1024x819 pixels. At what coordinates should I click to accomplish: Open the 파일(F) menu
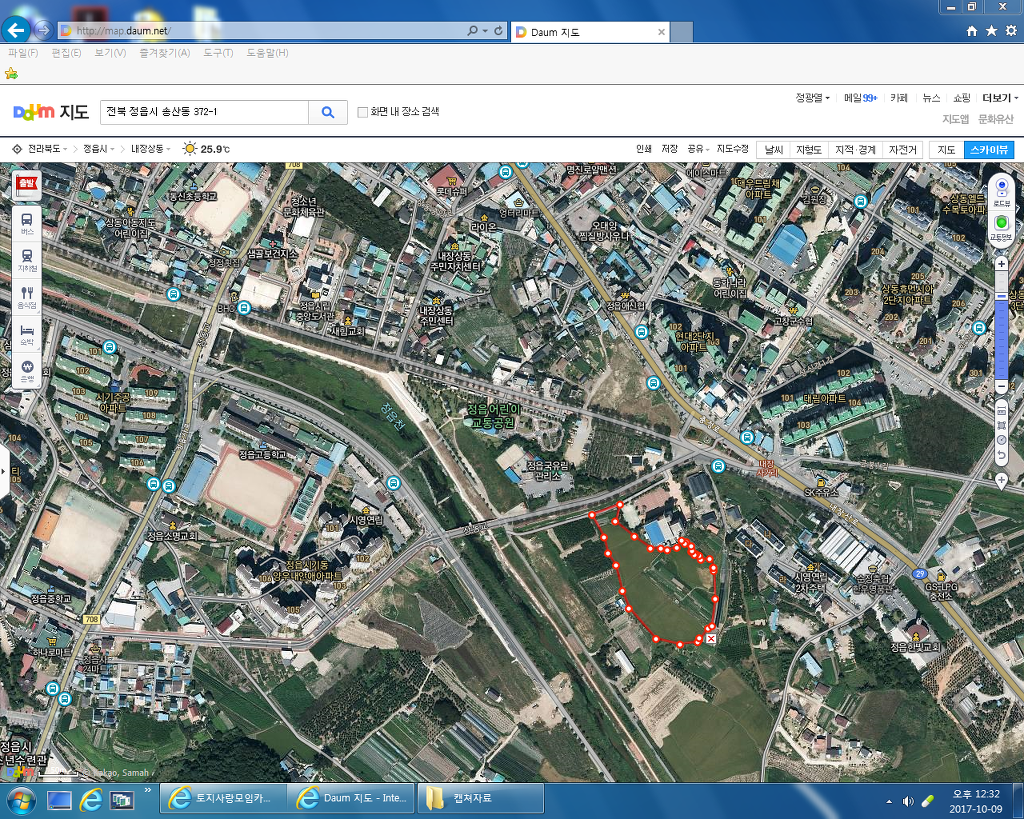(23, 53)
